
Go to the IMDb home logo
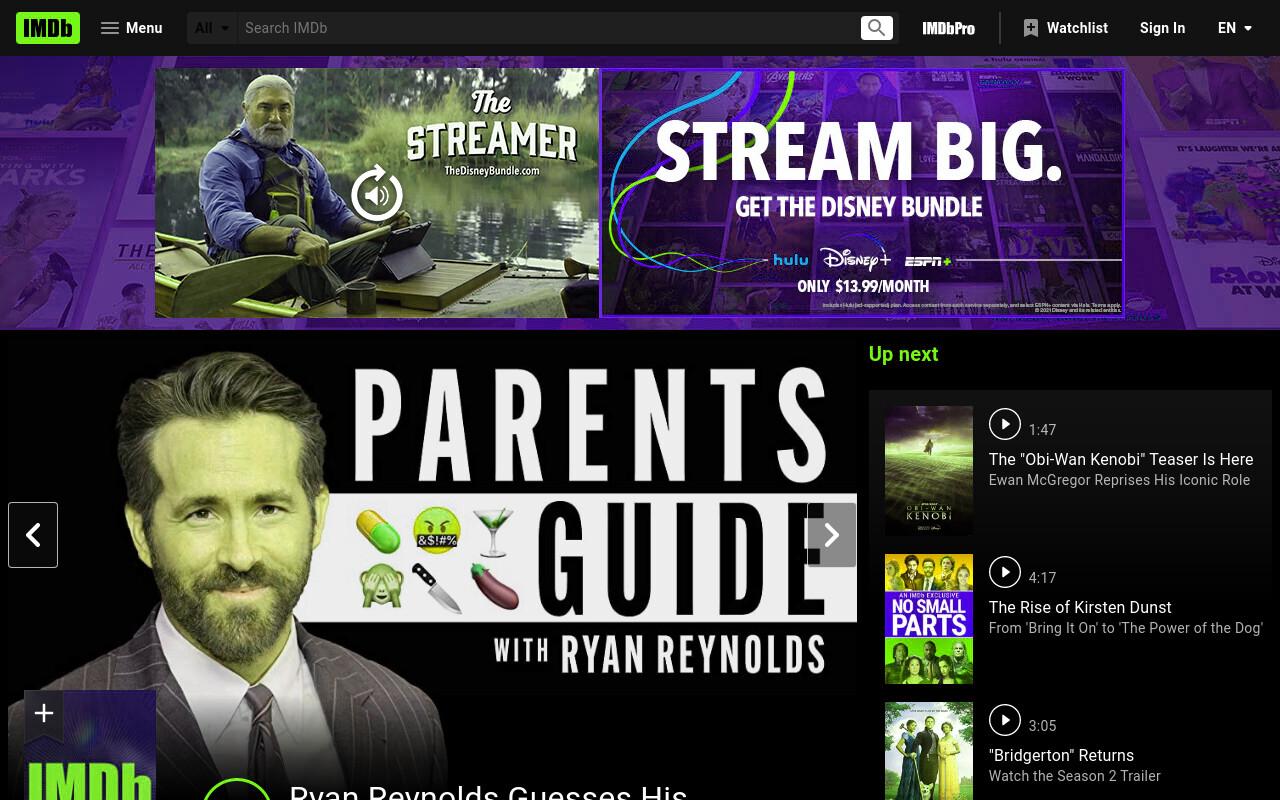pos(48,28)
